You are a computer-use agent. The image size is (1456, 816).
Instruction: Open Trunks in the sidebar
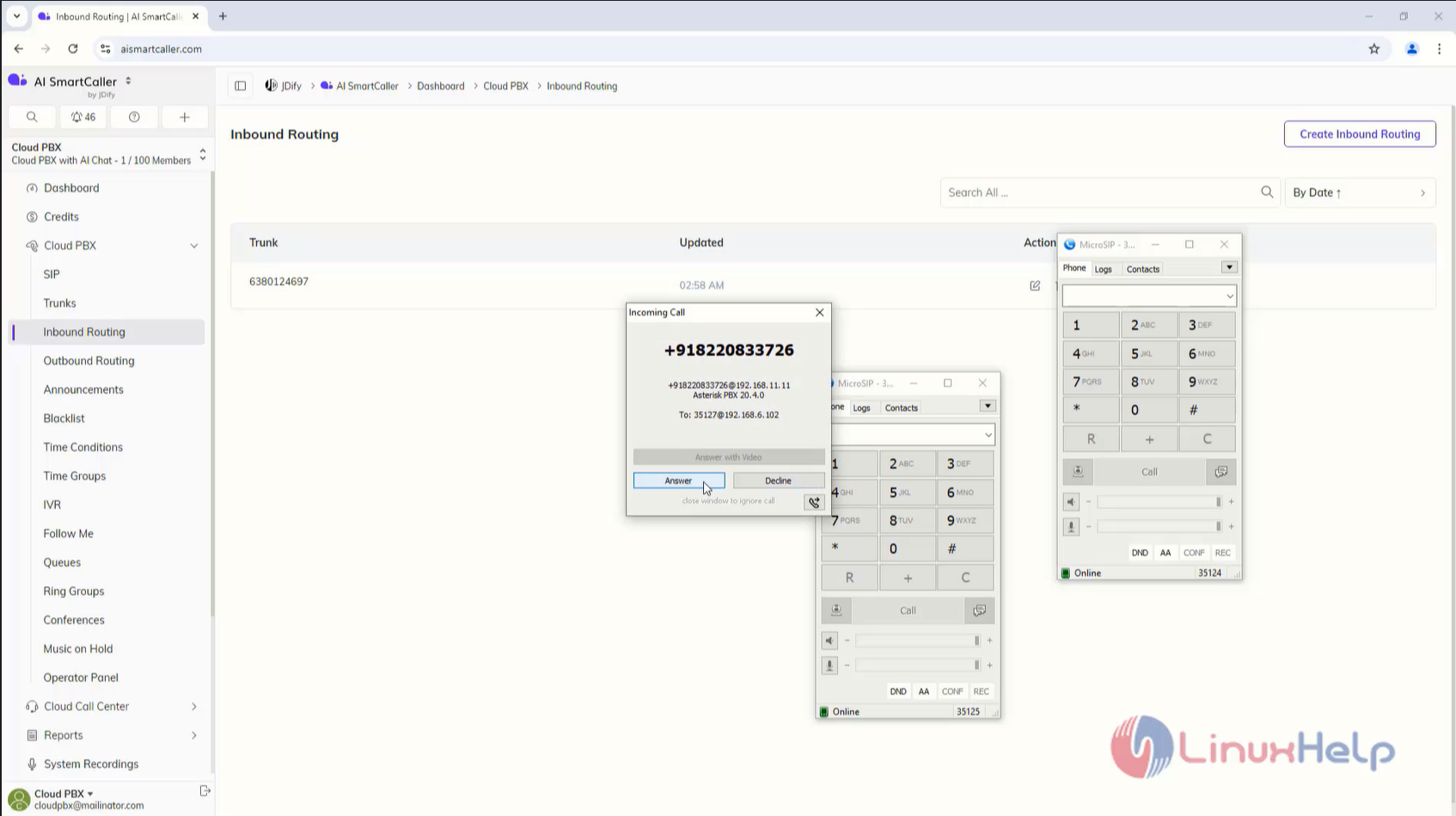59,304
